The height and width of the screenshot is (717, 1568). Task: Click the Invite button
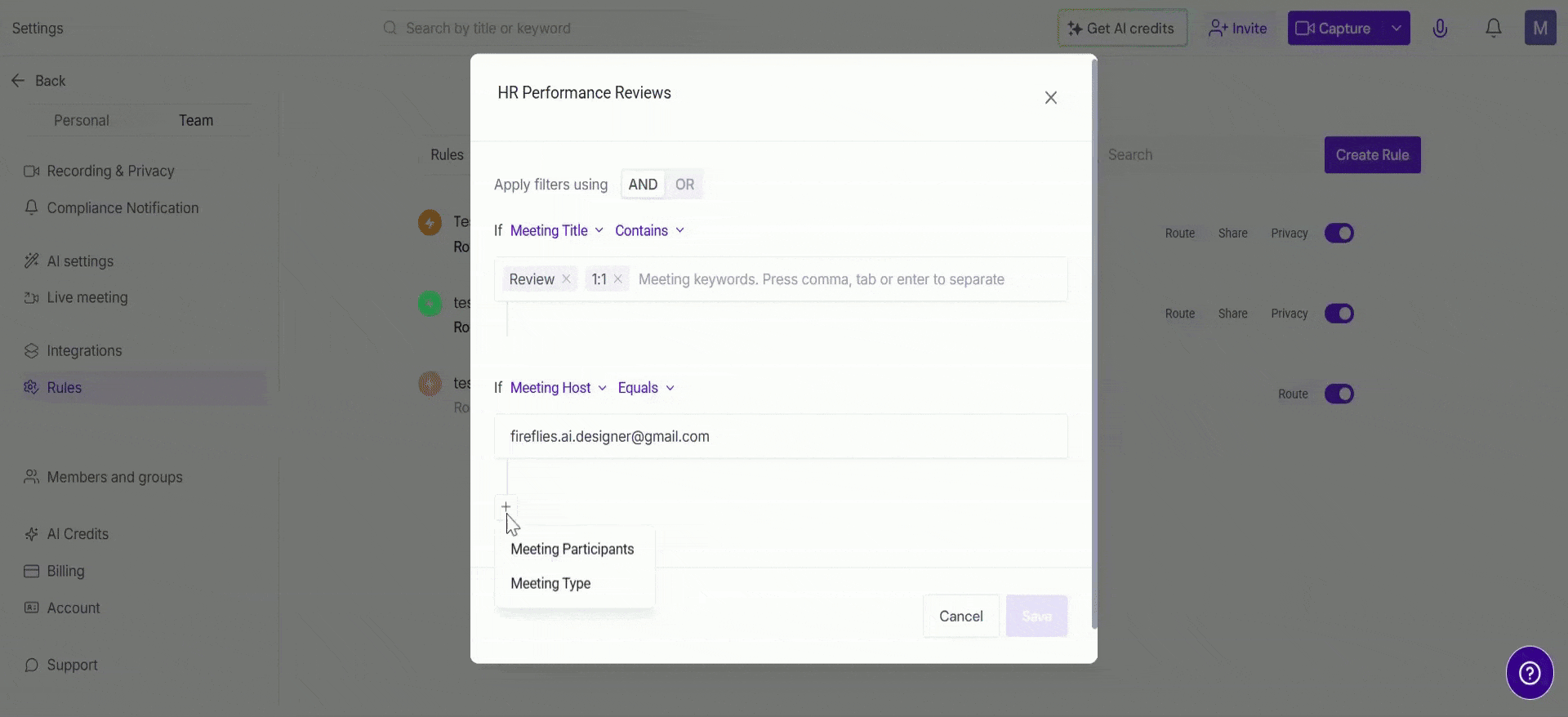(x=1238, y=29)
